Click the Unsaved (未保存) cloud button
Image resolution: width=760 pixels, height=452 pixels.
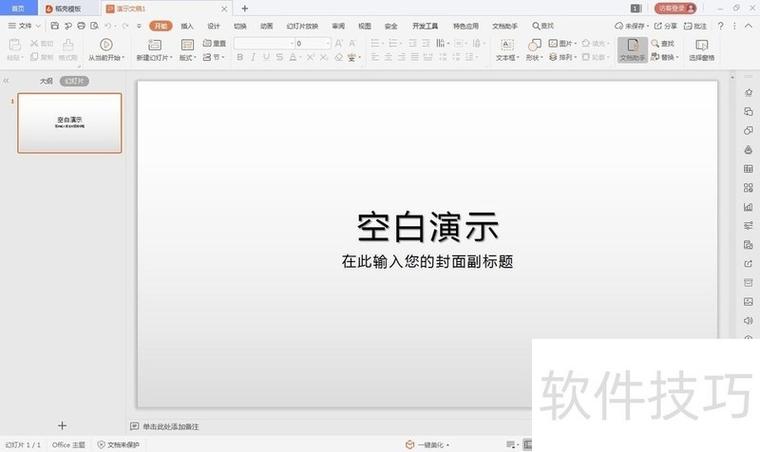[x=632, y=26]
